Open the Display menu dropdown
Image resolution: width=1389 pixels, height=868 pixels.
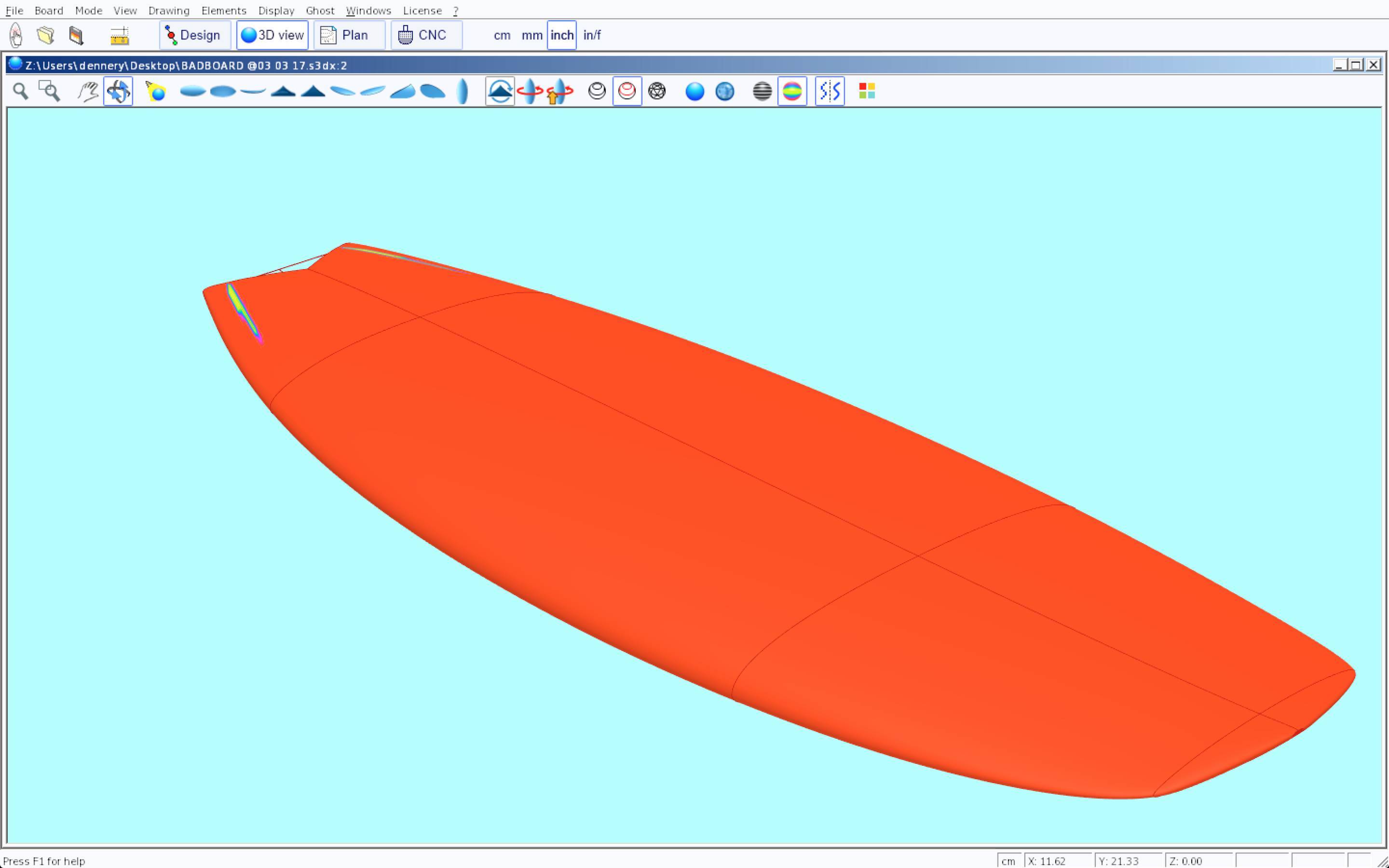[276, 10]
